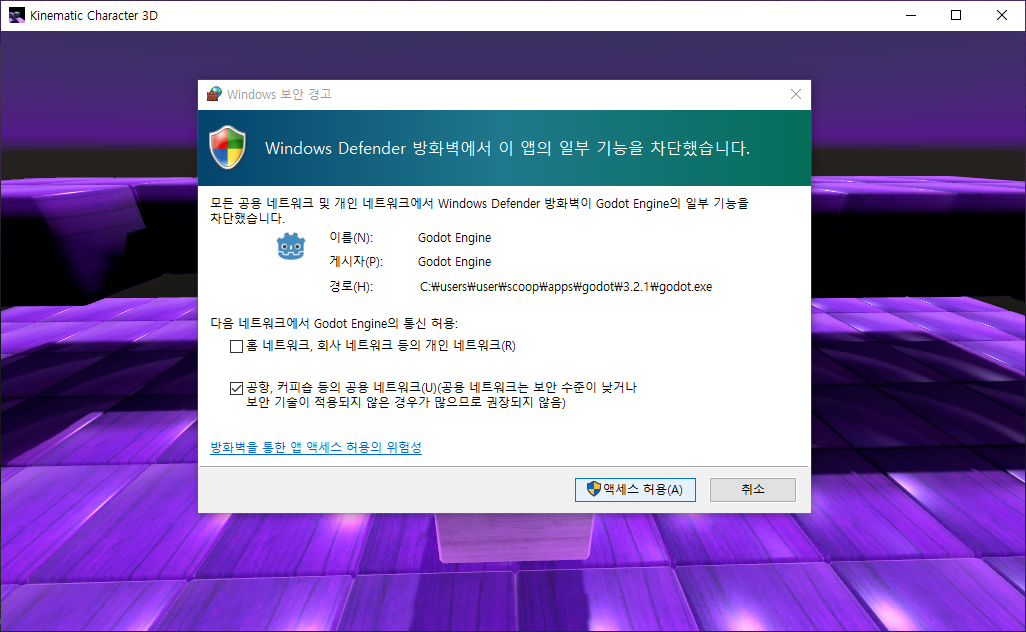The image size is (1026, 632).
Task: Click the firewall icon in dialog title
Action: point(214,94)
